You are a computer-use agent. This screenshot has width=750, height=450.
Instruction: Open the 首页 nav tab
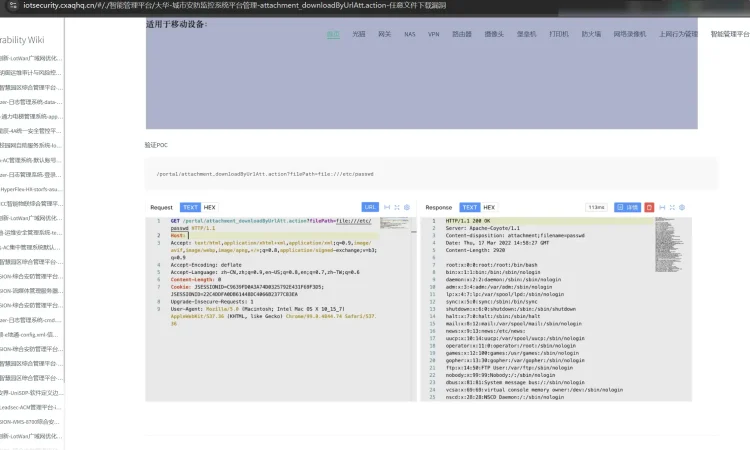click(x=333, y=34)
